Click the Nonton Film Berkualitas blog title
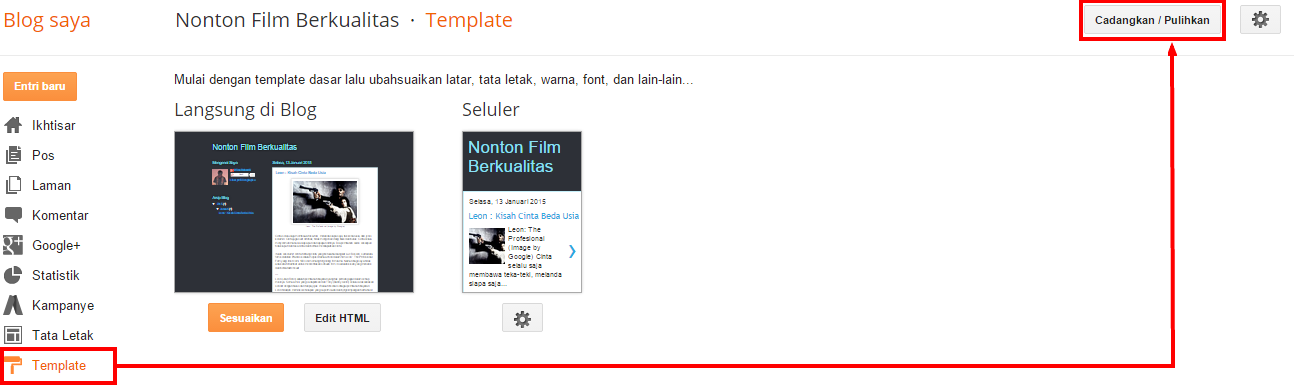Image resolution: width=1294 pixels, height=386 pixels. [x=287, y=20]
